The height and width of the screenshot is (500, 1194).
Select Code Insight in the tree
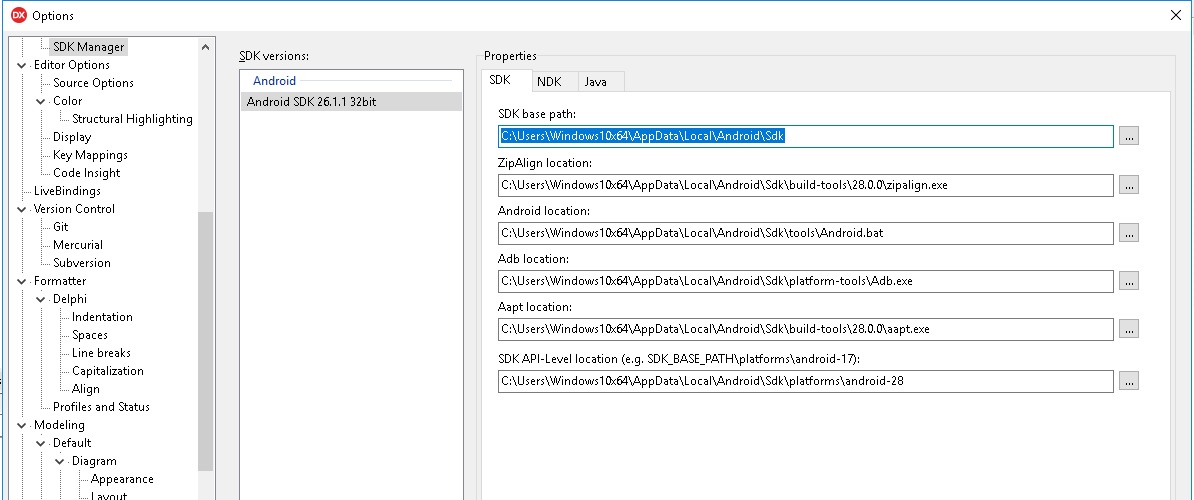coord(87,173)
